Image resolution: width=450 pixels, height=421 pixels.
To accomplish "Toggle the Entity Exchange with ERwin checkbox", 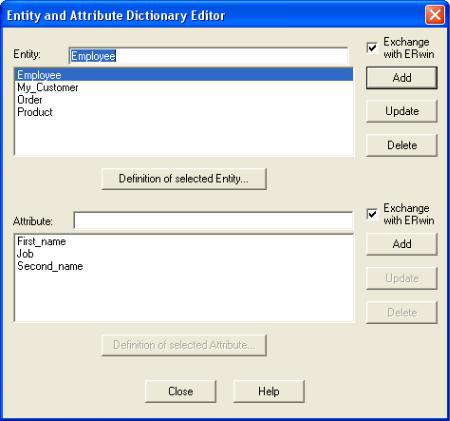I will pos(372,48).
